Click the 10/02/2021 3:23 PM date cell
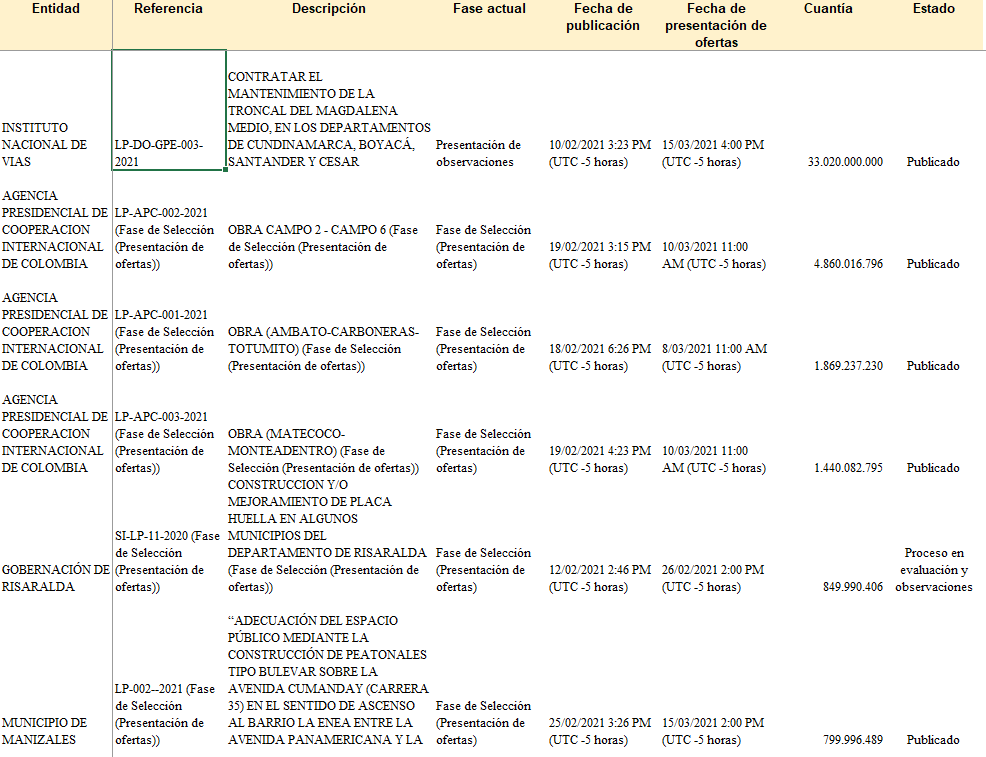 point(599,153)
